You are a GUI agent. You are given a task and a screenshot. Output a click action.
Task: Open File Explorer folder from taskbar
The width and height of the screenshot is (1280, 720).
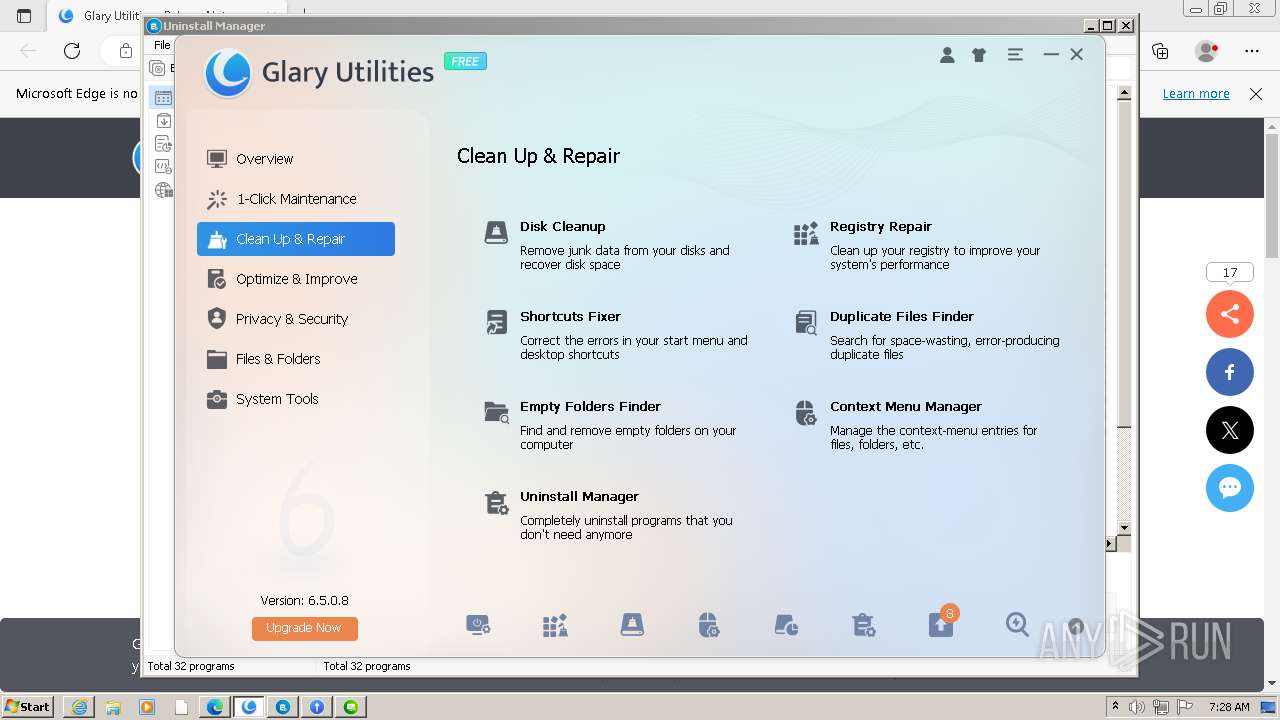pos(113,707)
